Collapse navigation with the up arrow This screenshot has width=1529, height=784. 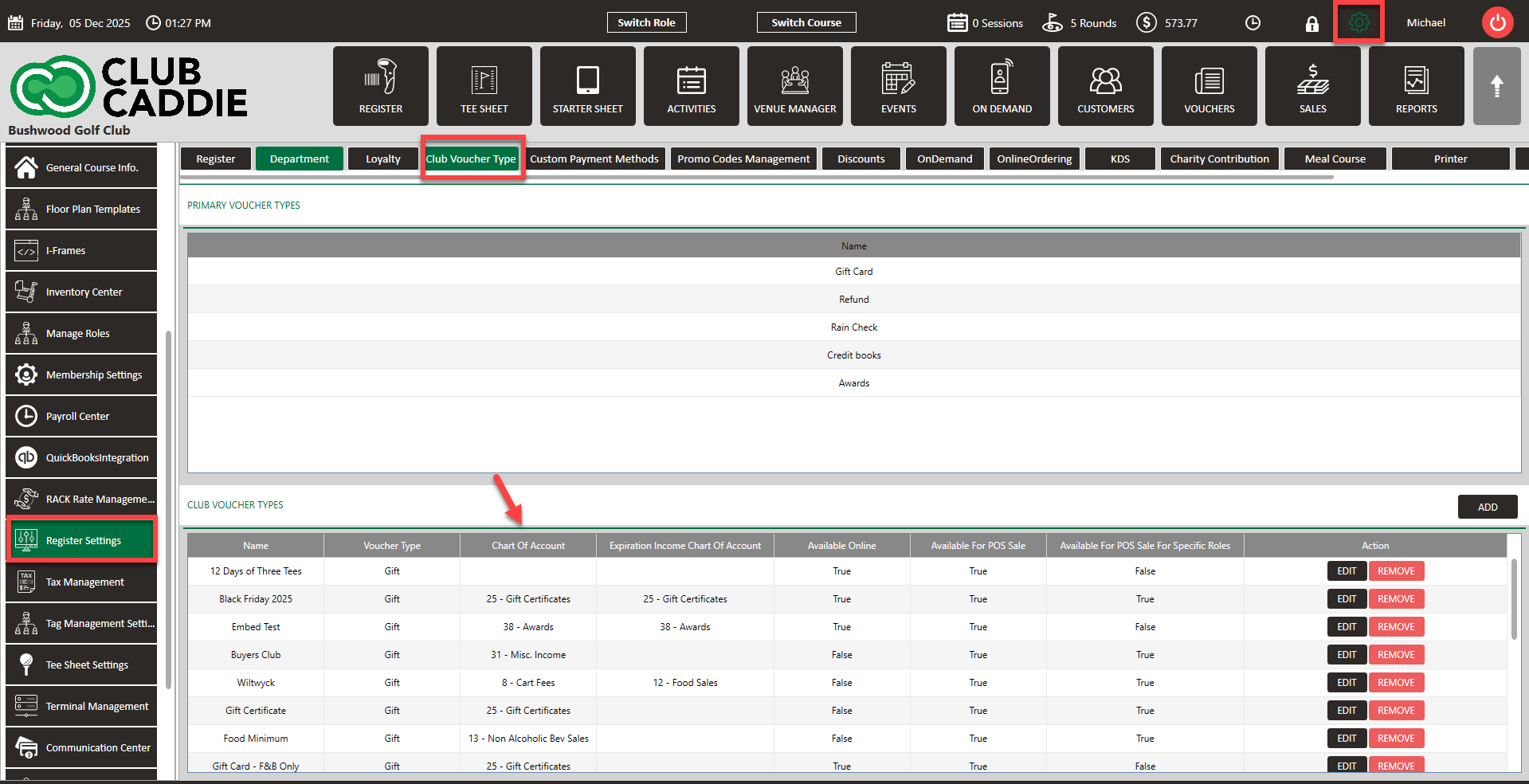(x=1496, y=86)
